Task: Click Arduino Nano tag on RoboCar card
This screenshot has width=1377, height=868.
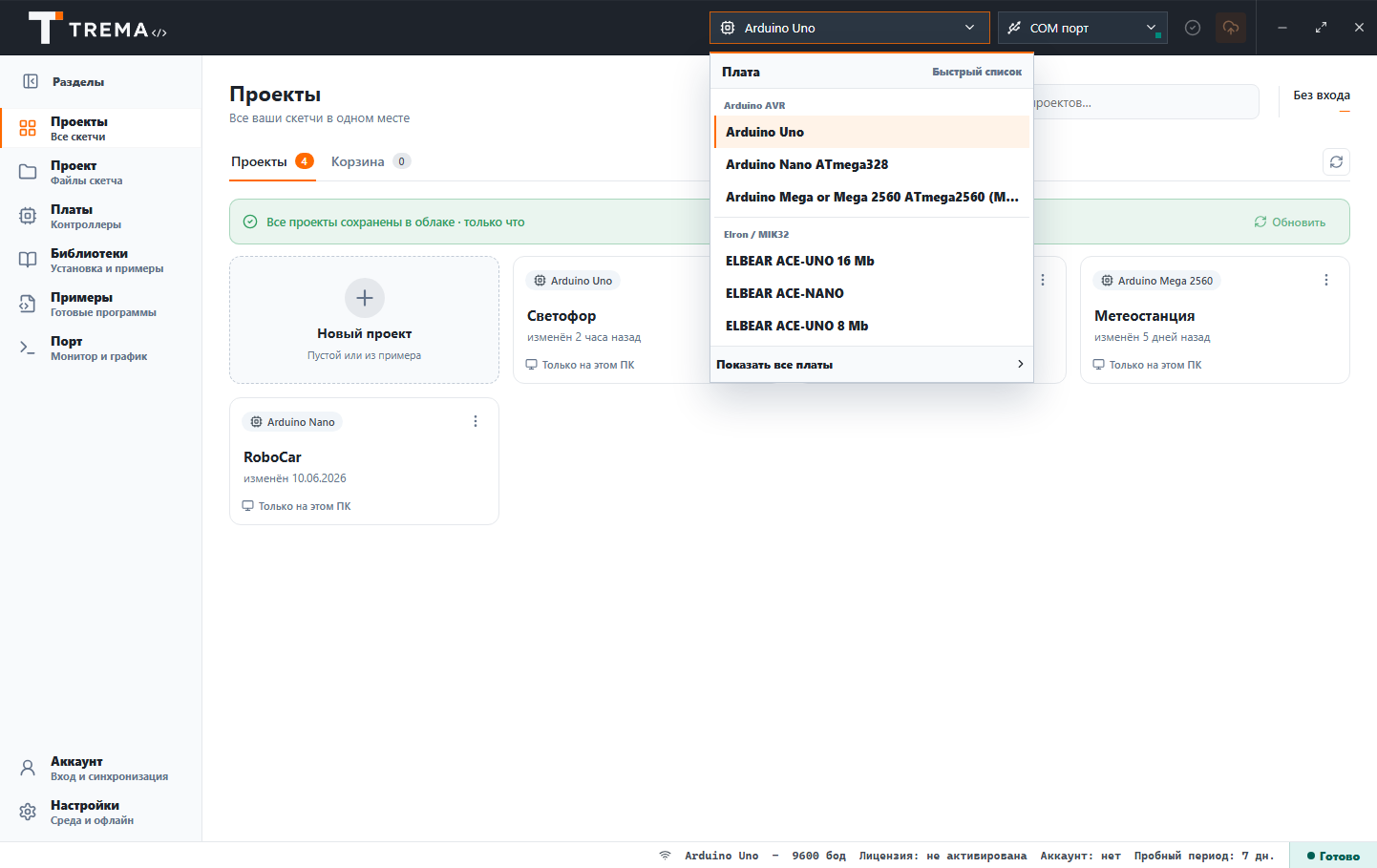Action: (x=292, y=422)
